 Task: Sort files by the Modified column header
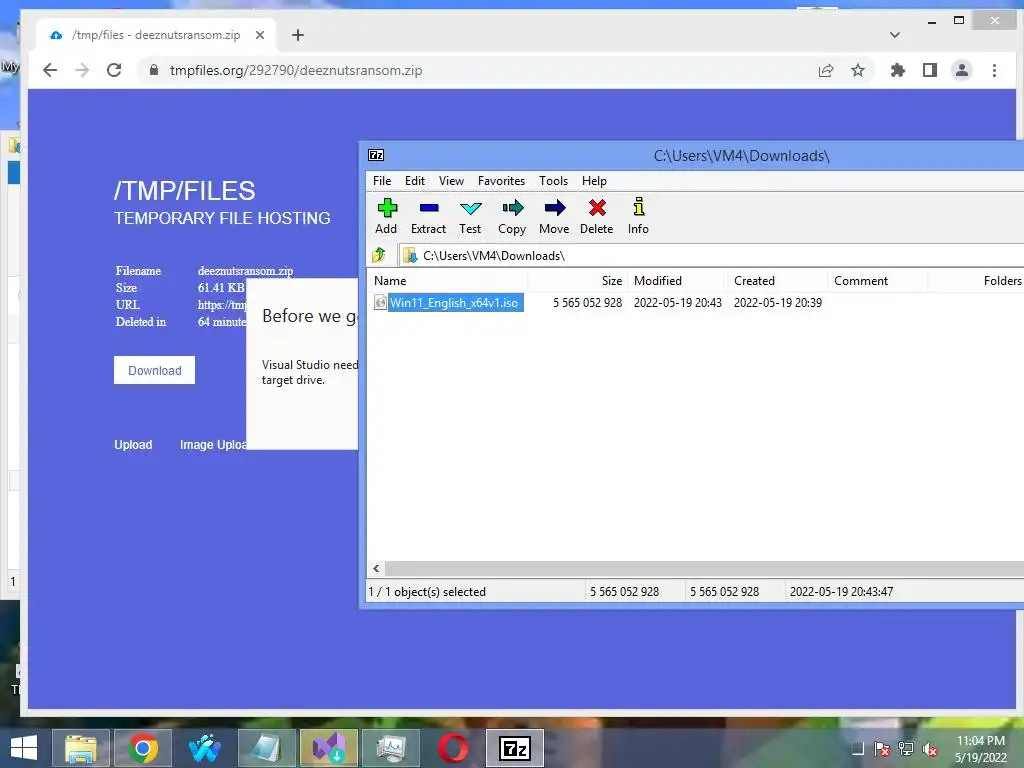[x=678, y=281]
